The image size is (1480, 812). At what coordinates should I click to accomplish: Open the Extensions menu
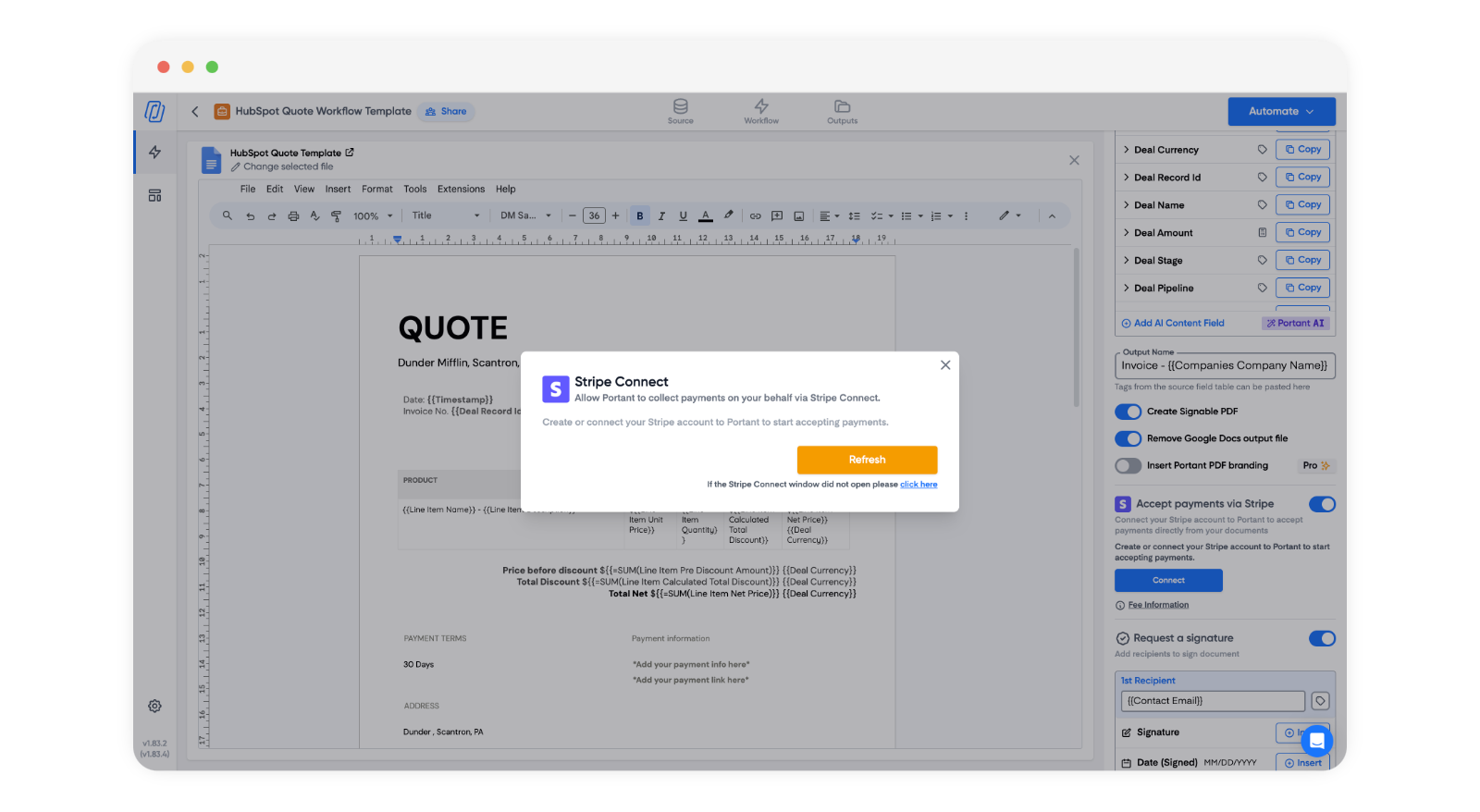(x=461, y=189)
